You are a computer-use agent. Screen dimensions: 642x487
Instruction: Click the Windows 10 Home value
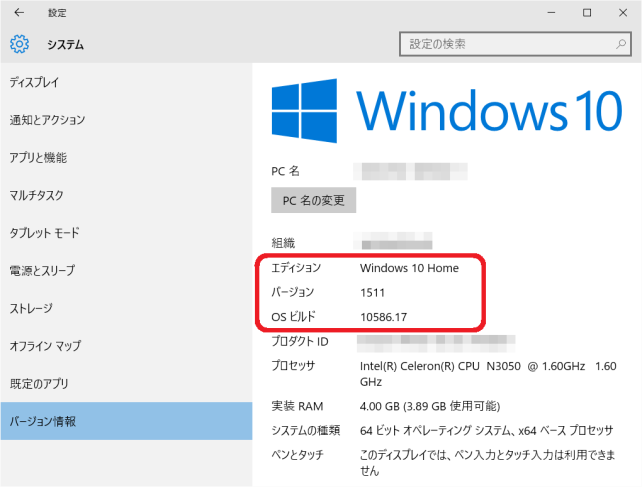pos(409,268)
